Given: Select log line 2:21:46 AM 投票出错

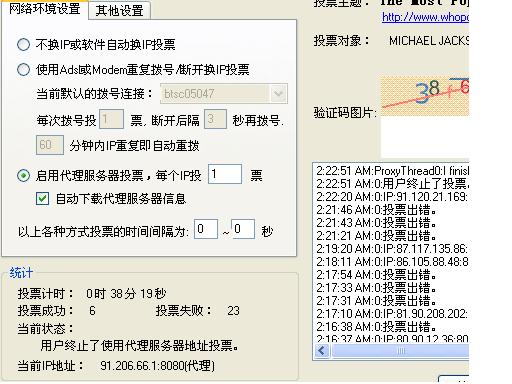Looking at the screenshot, I should click(376, 210).
